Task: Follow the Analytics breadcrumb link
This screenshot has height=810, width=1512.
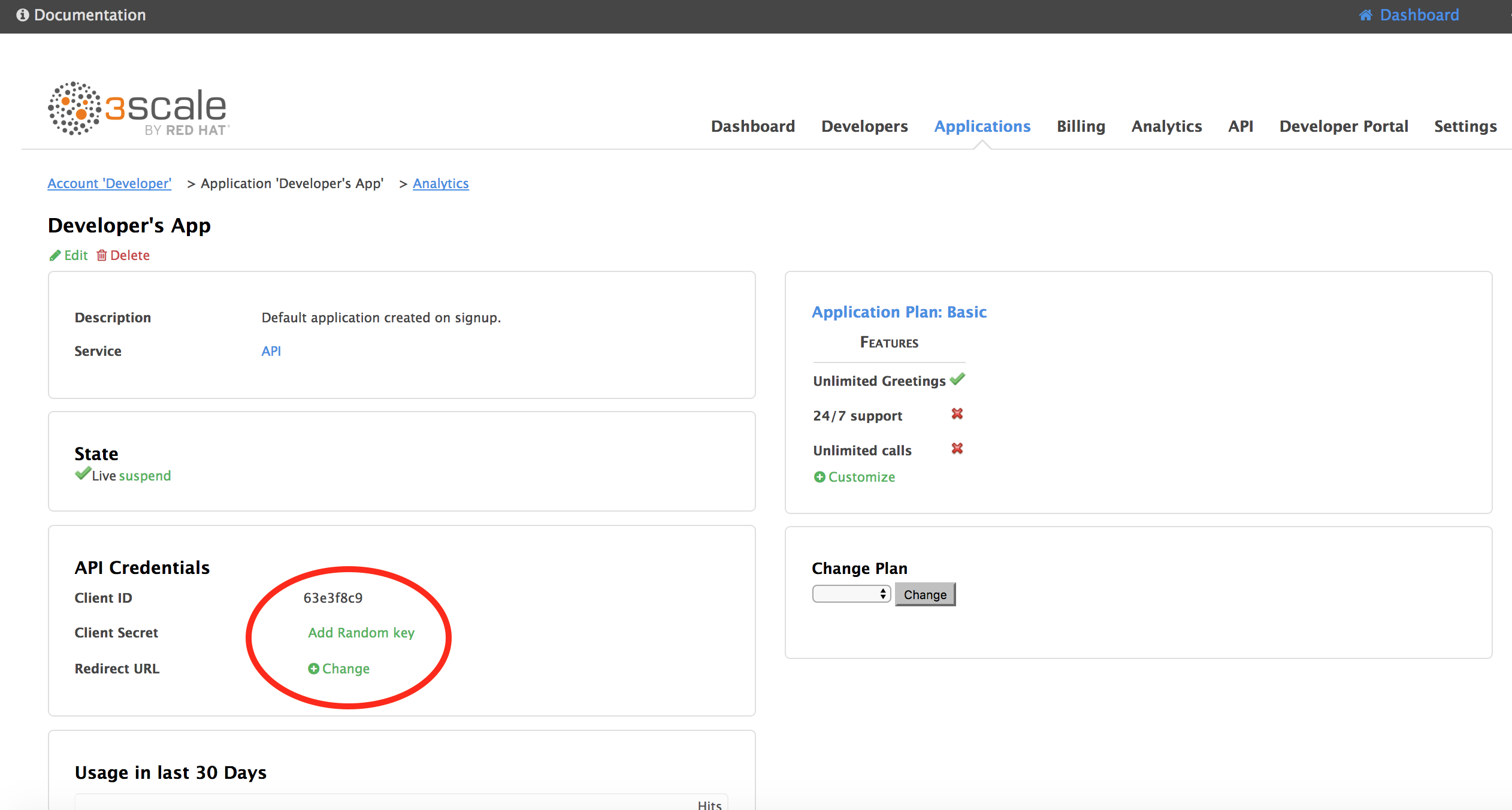Action: (440, 183)
